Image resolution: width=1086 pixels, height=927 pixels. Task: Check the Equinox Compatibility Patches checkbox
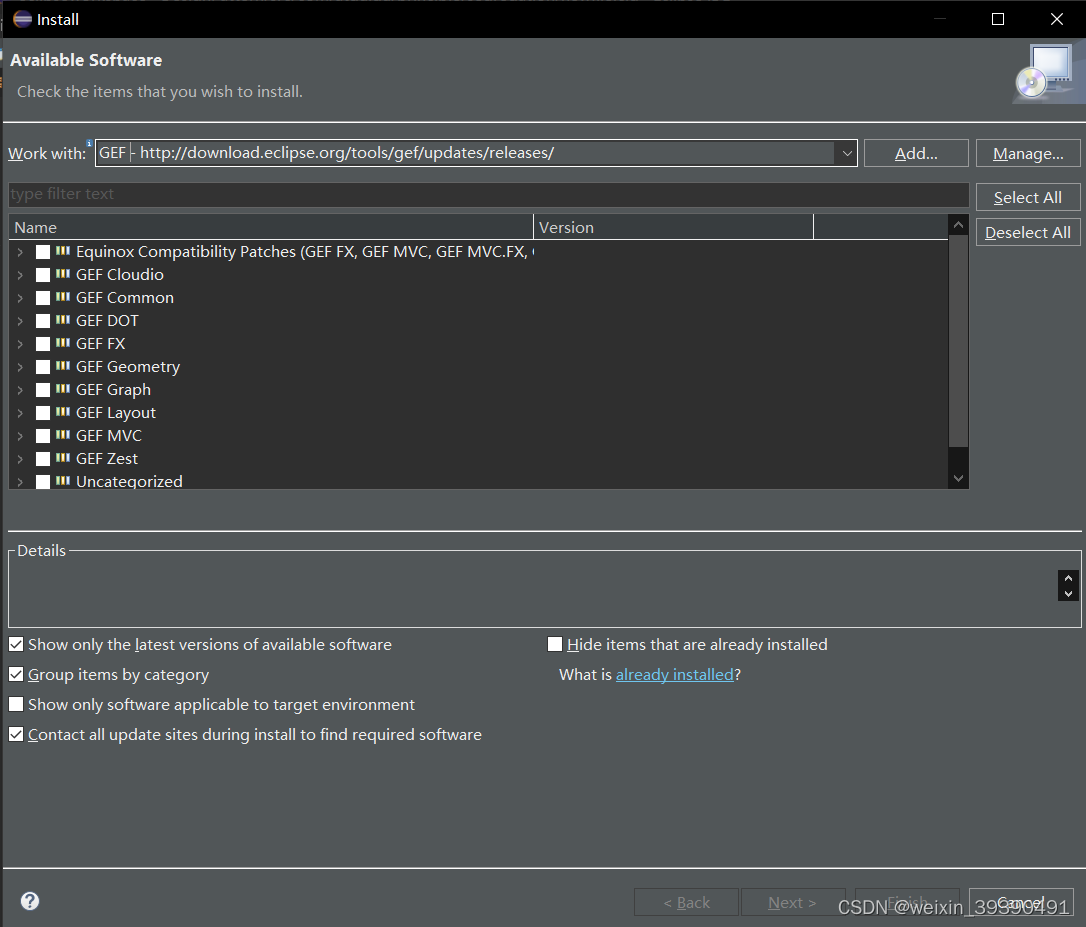pyautogui.click(x=43, y=252)
